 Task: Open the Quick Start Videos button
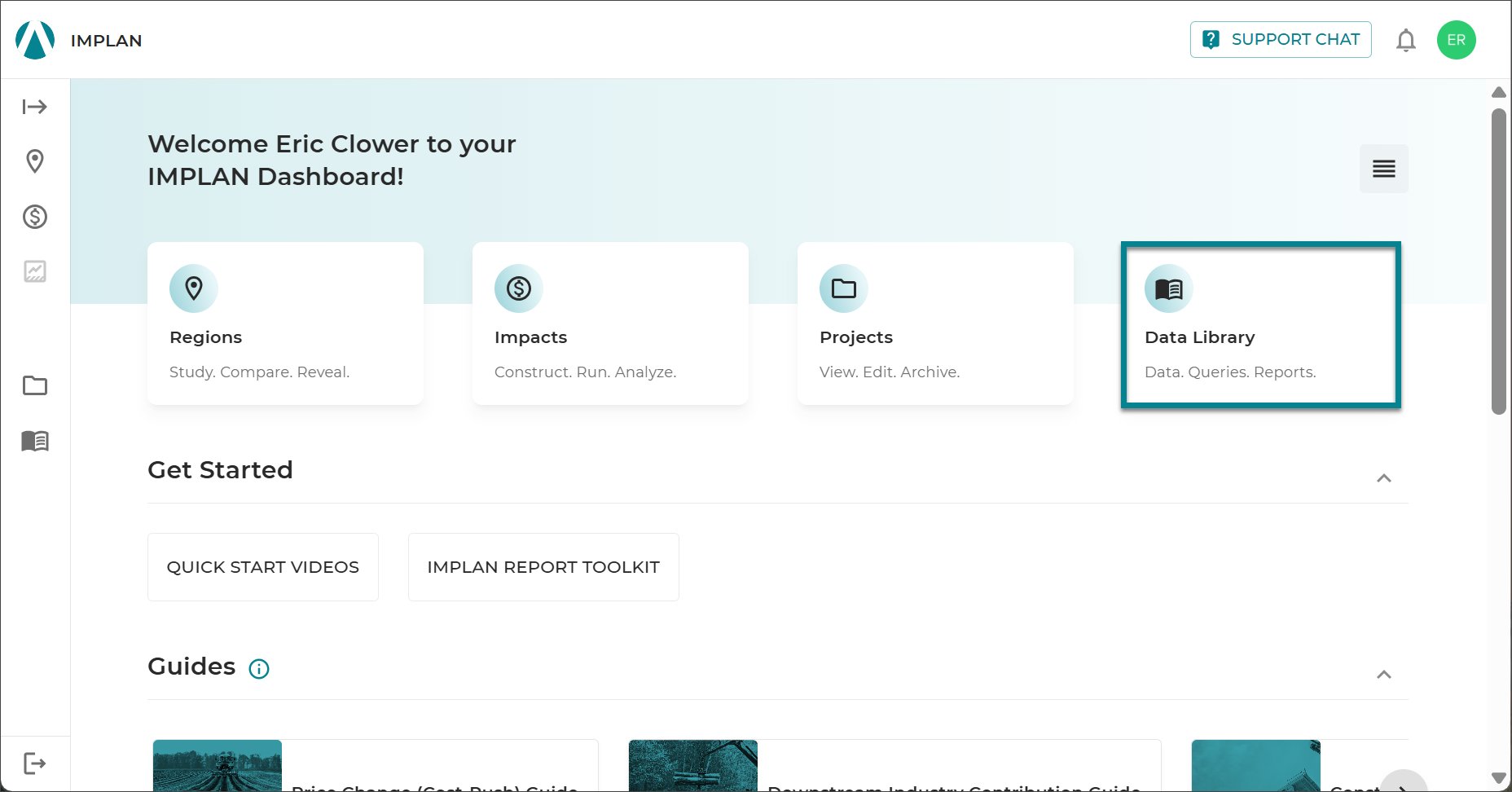point(263,567)
